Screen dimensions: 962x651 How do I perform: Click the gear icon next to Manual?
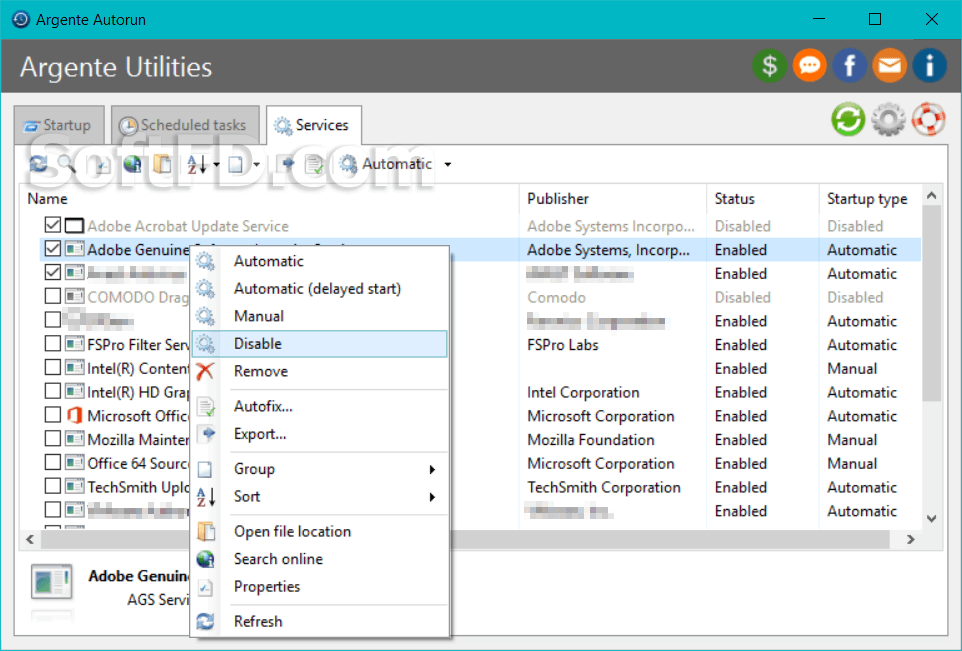tap(205, 316)
